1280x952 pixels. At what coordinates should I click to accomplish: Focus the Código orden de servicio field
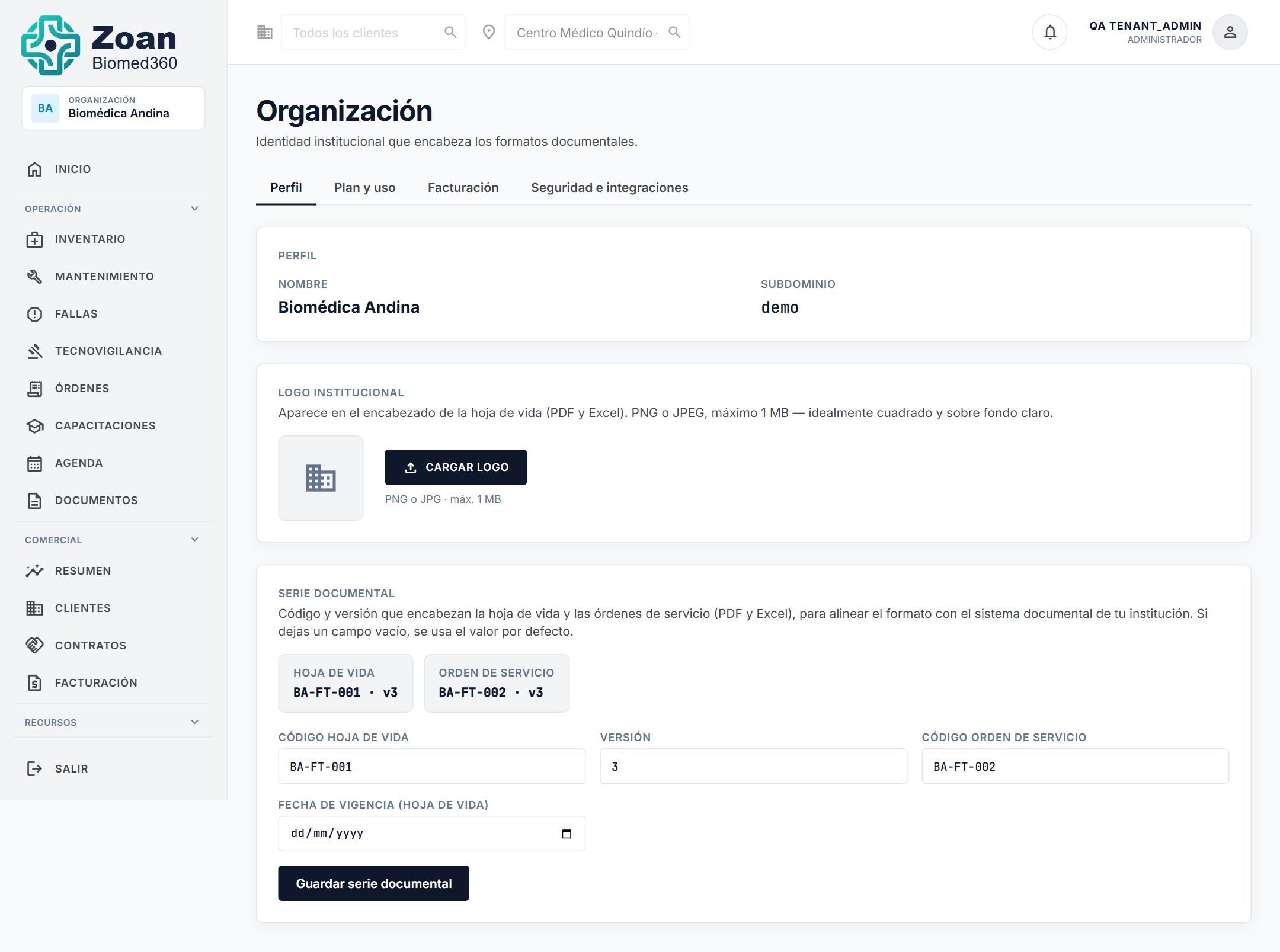pos(1076,767)
